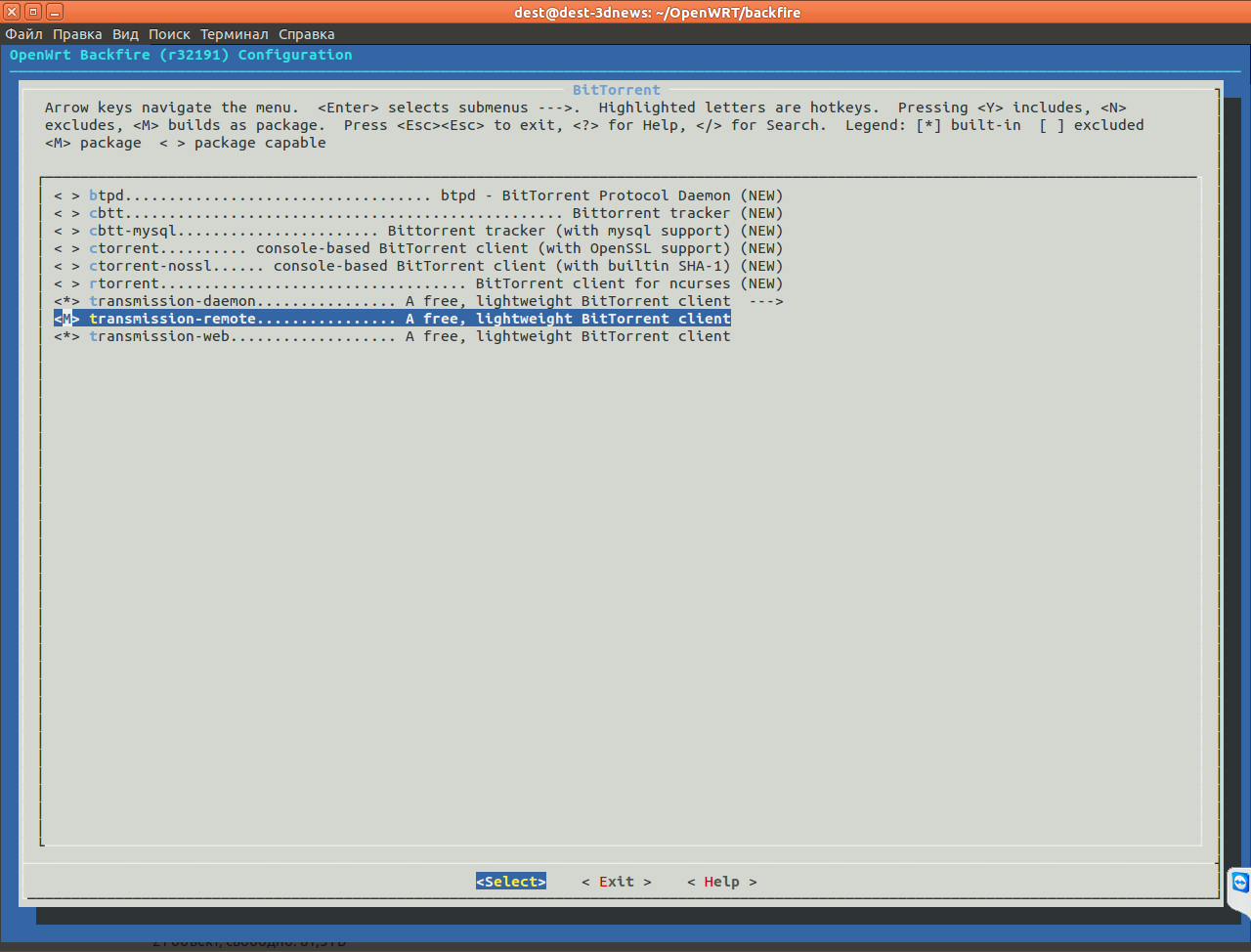Open the Файл menu
Image resolution: width=1251 pixels, height=952 pixels.
pos(24,34)
